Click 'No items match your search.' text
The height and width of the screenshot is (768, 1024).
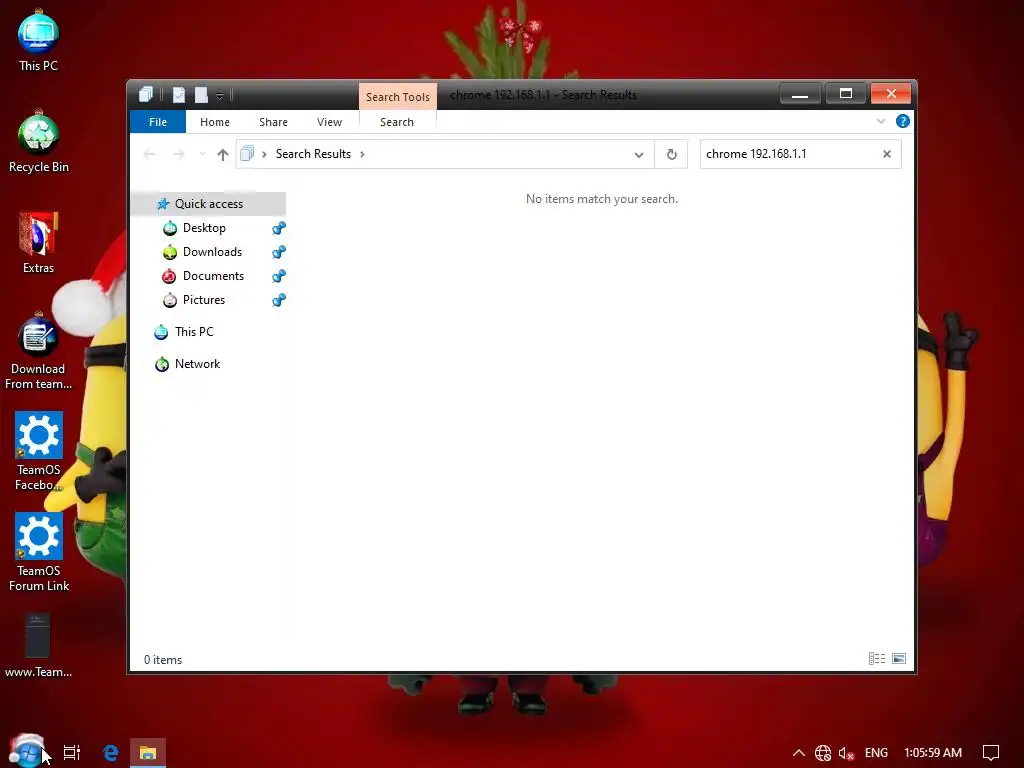pos(602,199)
